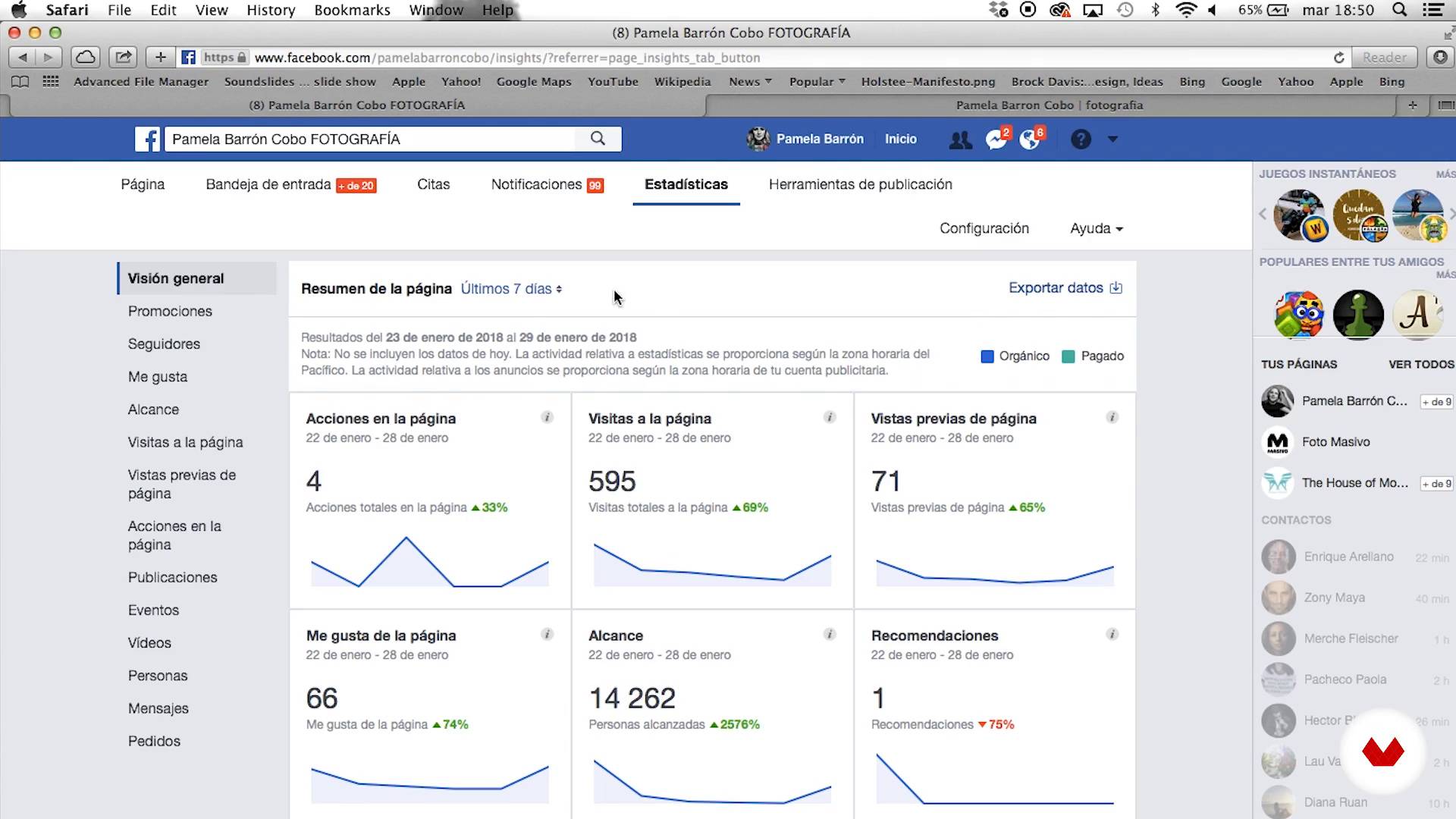Open Herramientas de publicación tab
The height and width of the screenshot is (819, 1456).
coord(861,184)
